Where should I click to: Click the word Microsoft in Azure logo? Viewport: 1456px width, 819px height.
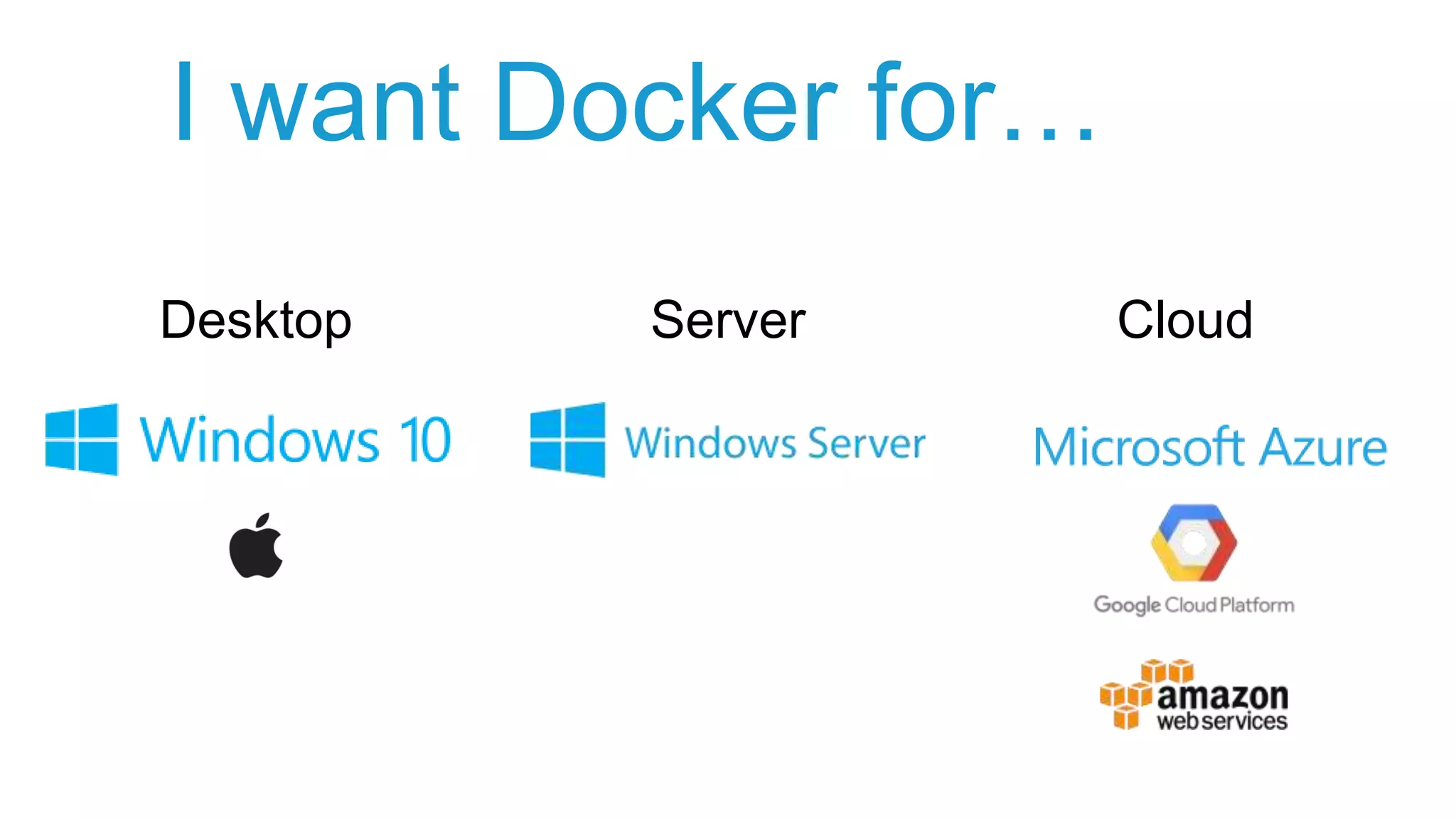[x=1138, y=447]
